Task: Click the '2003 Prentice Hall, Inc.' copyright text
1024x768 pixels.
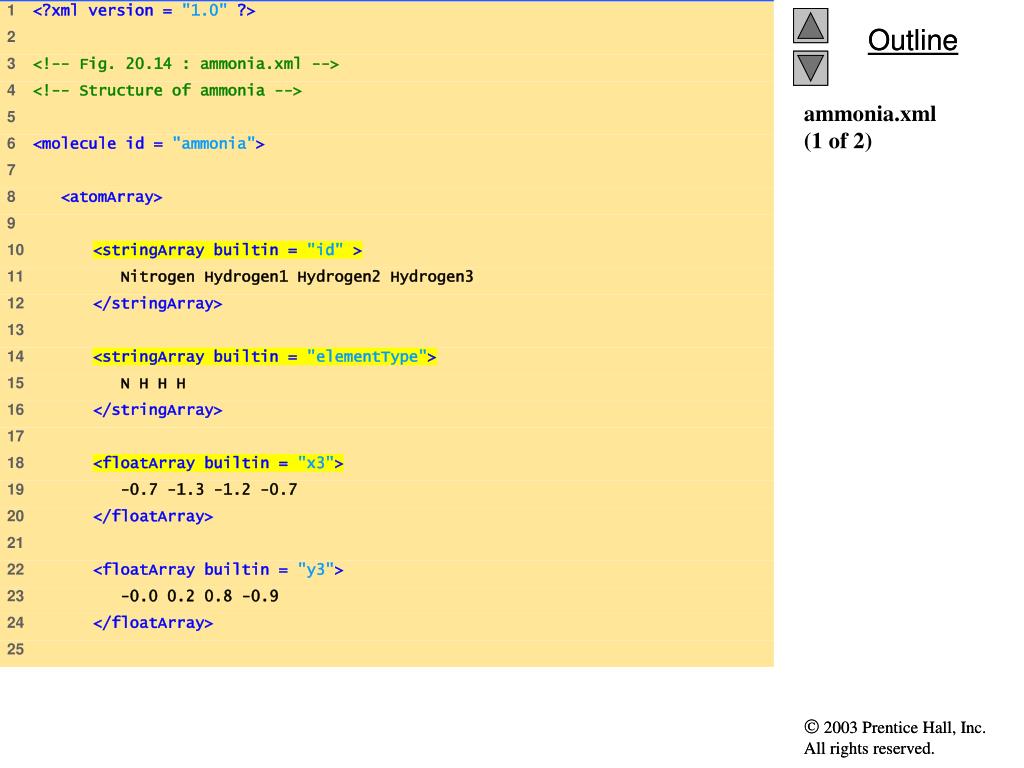Action: point(895,728)
